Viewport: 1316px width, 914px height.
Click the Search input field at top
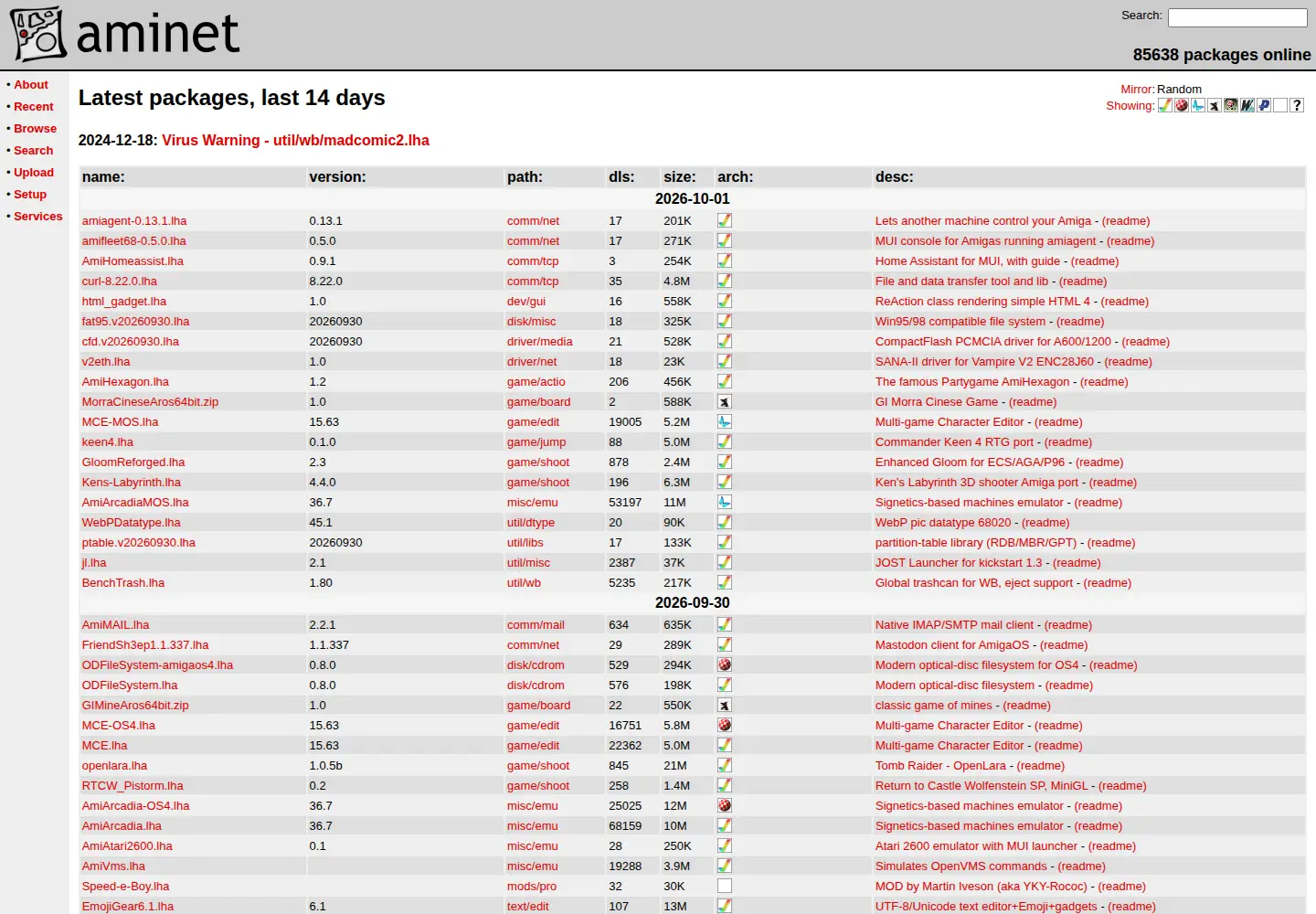(1237, 17)
